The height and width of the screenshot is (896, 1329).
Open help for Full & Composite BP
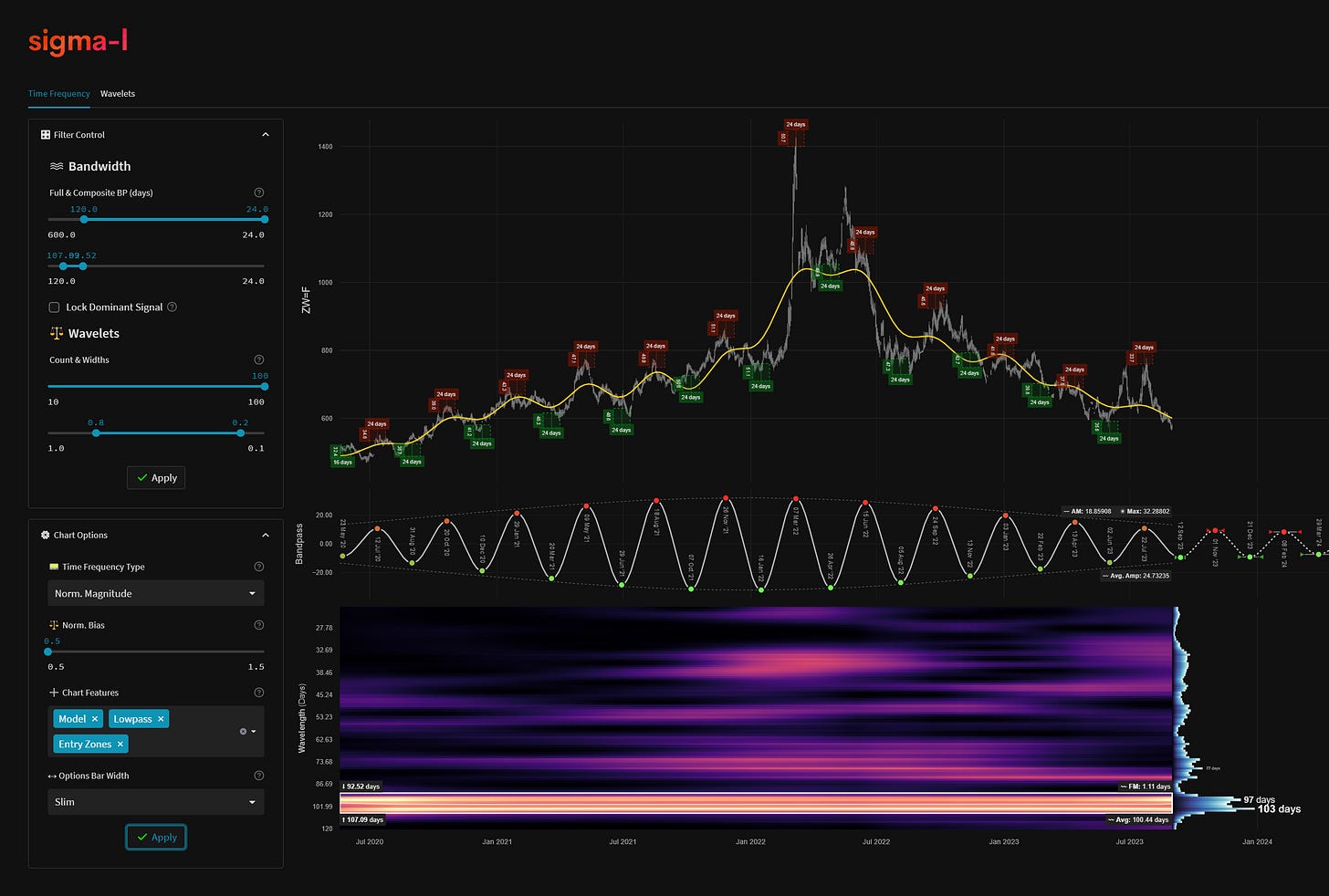[x=259, y=193]
